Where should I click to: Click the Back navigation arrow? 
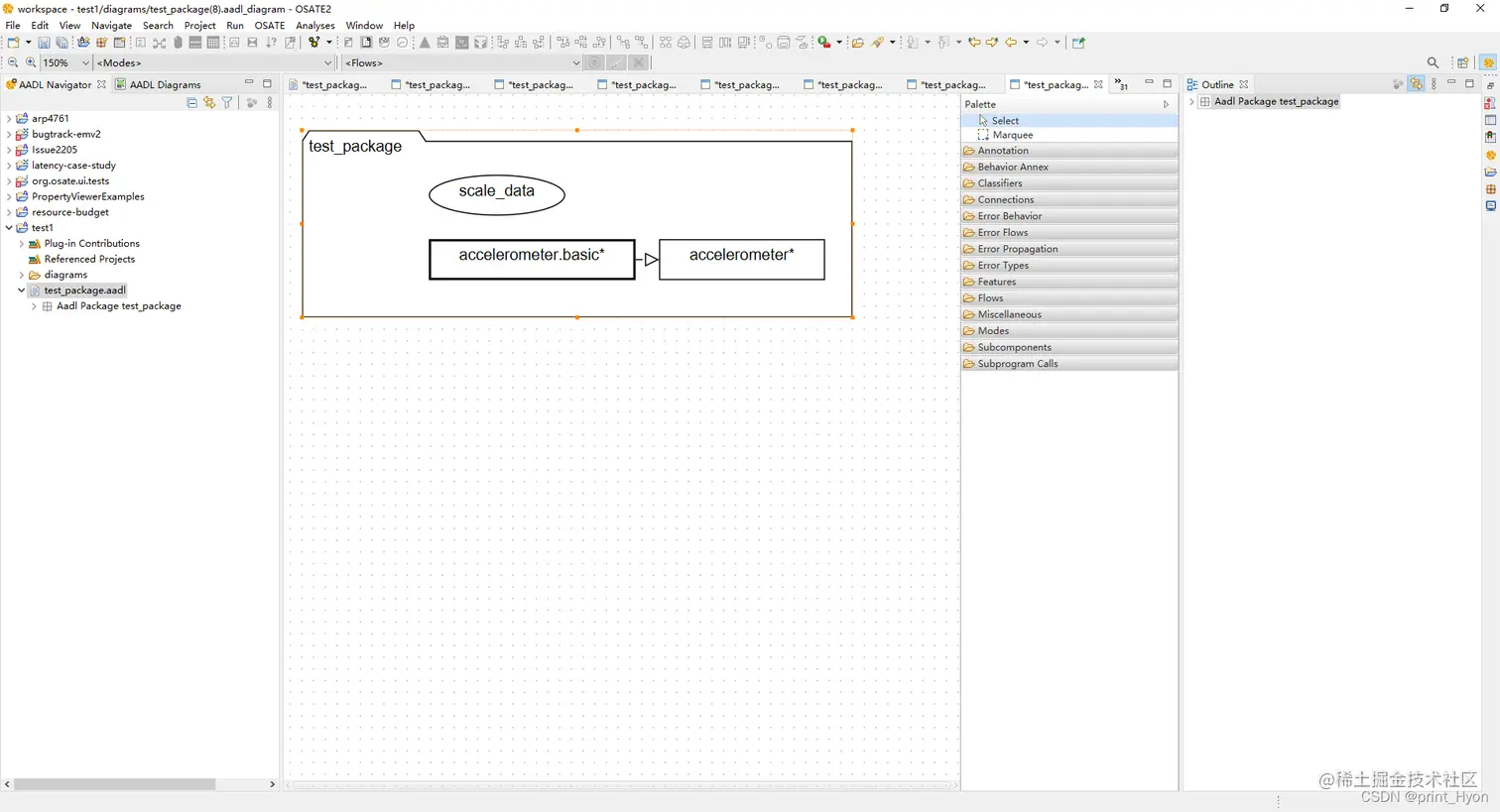tap(1011, 43)
